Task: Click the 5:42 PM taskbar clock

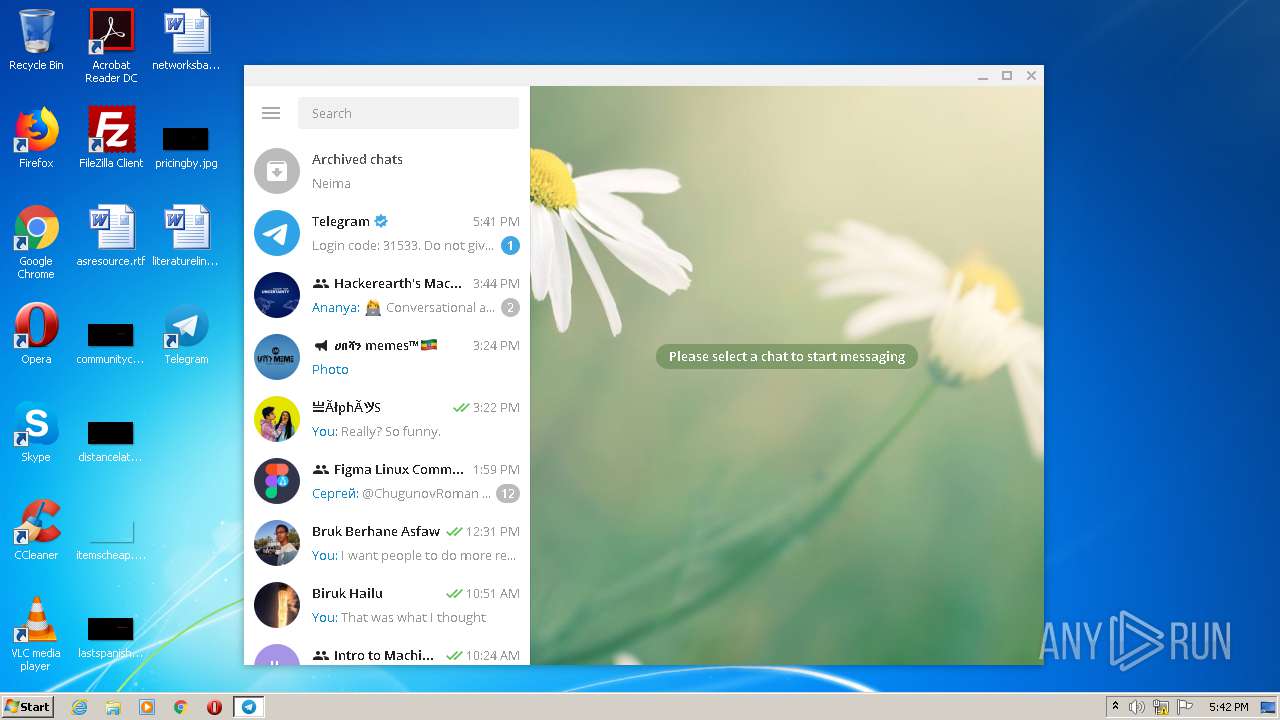Action: click(x=1229, y=707)
